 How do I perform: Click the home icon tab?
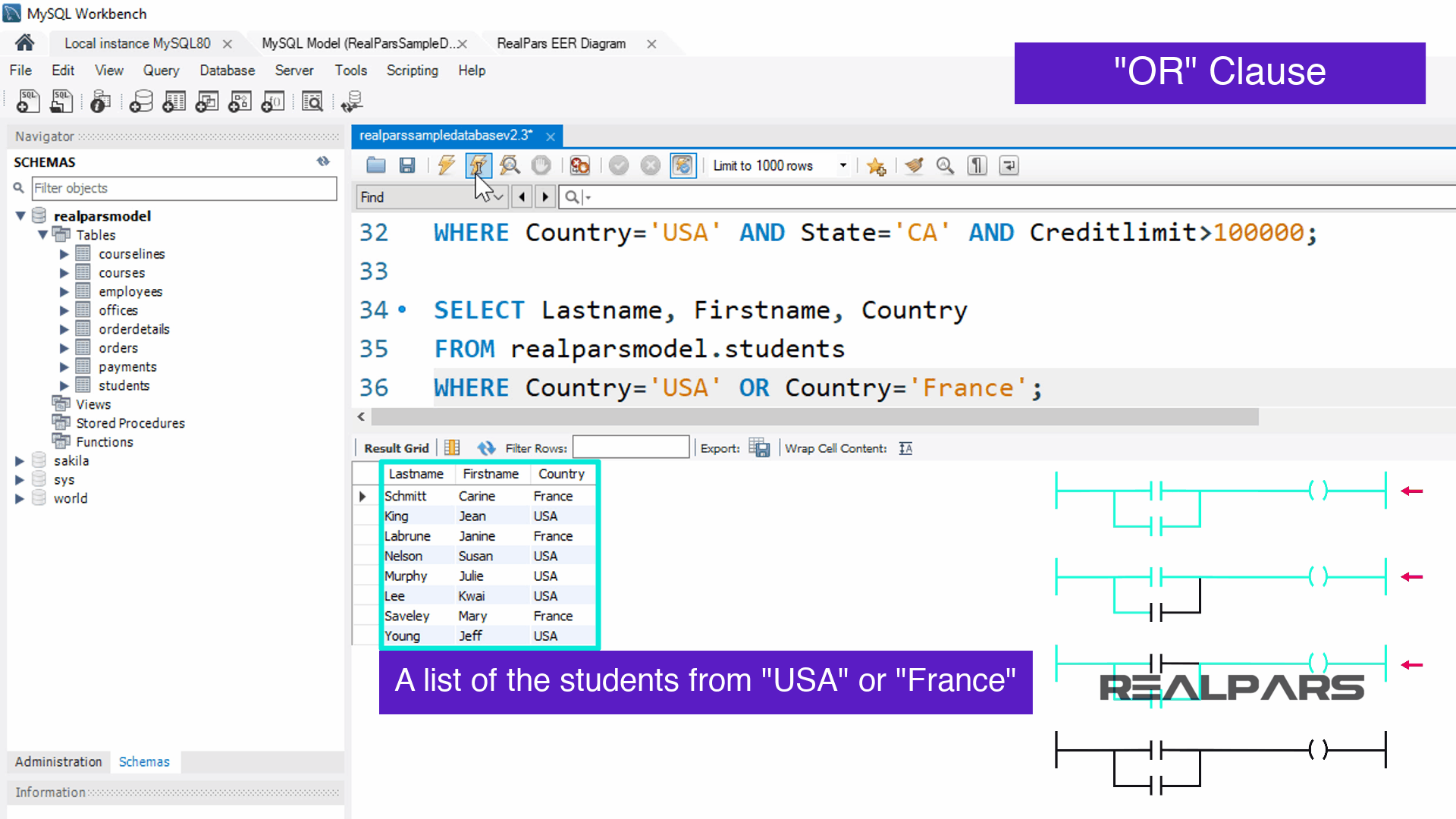(x=25, y=43)
